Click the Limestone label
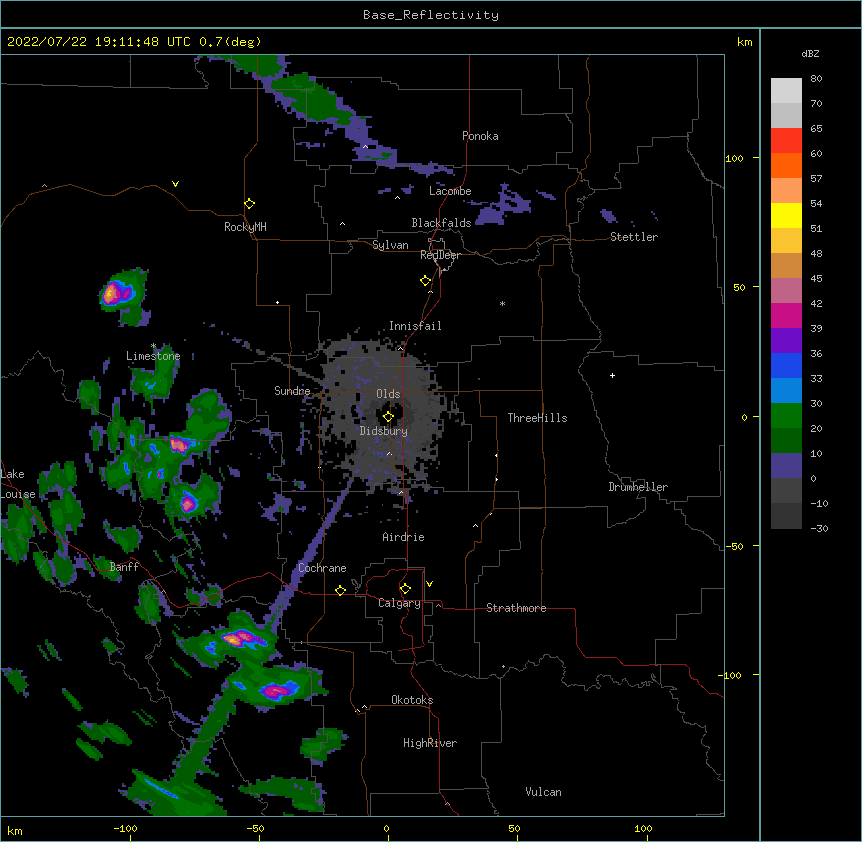Screen dimensions: 862x842 click(153, 356)
